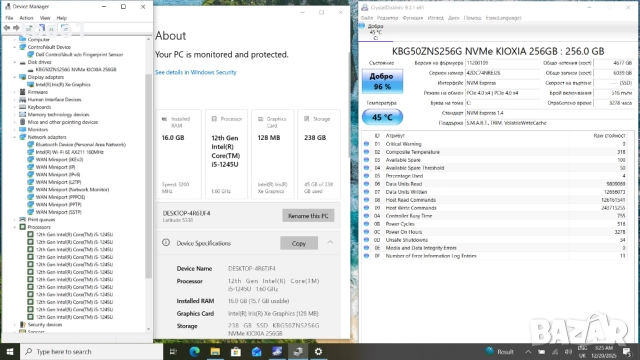Open the Файл menu in CrystalDiskInfo
The height and width of the screenshot is (360, 640).
(367, 18)
